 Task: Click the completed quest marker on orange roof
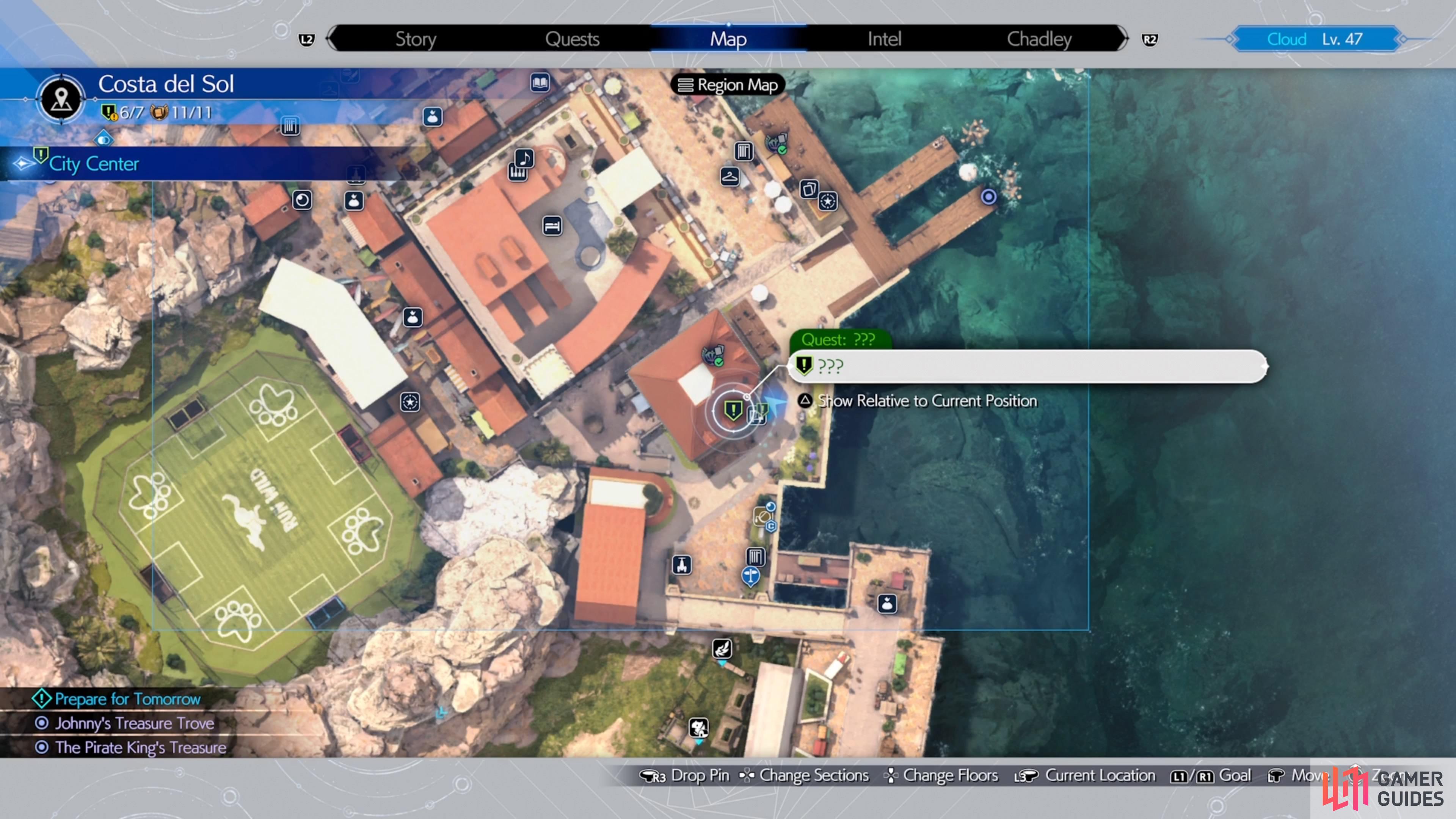point(713,356)
